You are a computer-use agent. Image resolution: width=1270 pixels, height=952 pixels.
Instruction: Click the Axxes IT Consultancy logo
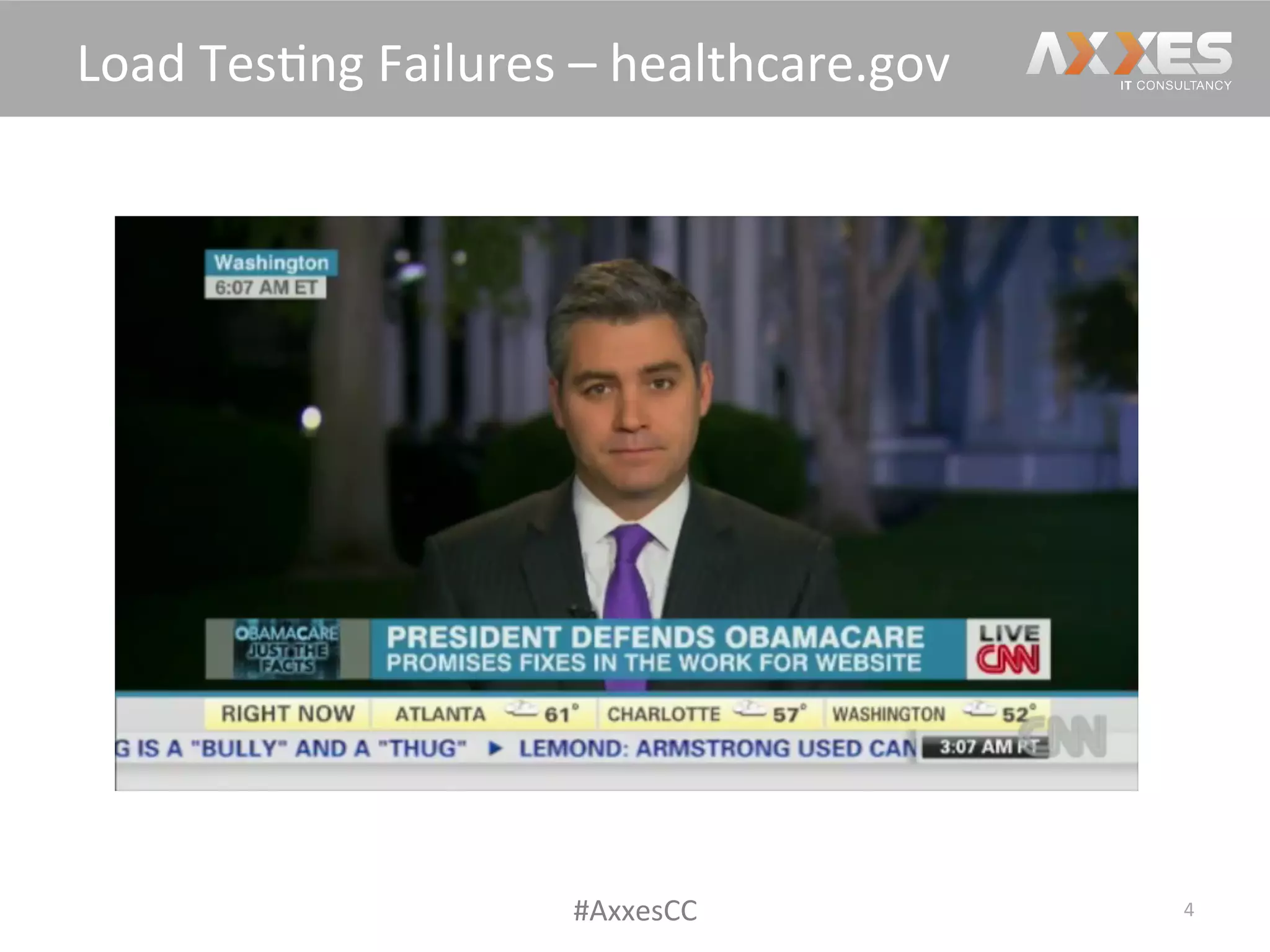point(1129,61)
